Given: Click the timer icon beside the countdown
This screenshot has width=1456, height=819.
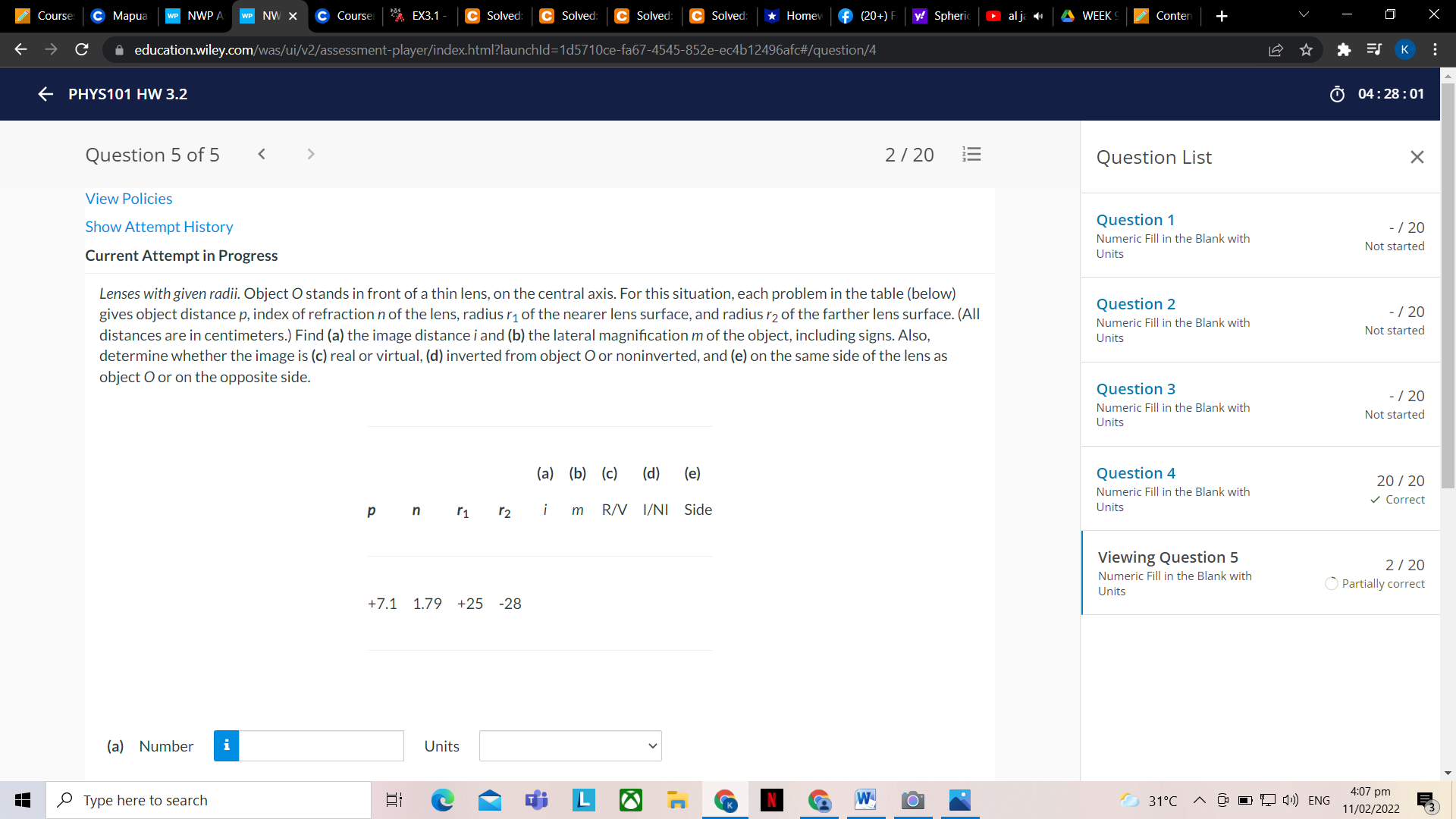Looking at the screenshot, I should [x=1337, y=94].
